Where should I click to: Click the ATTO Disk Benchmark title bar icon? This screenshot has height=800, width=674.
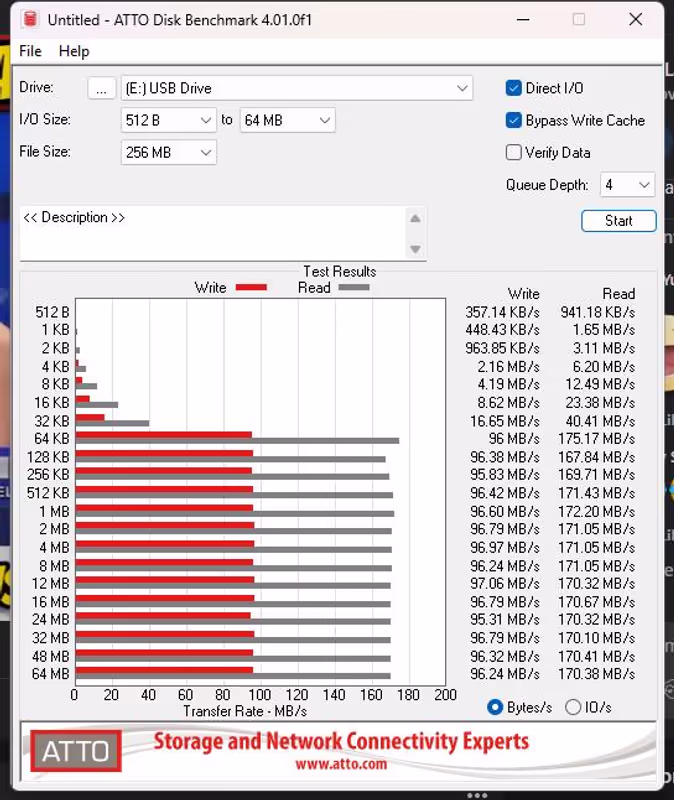click(x=30, y=19)
